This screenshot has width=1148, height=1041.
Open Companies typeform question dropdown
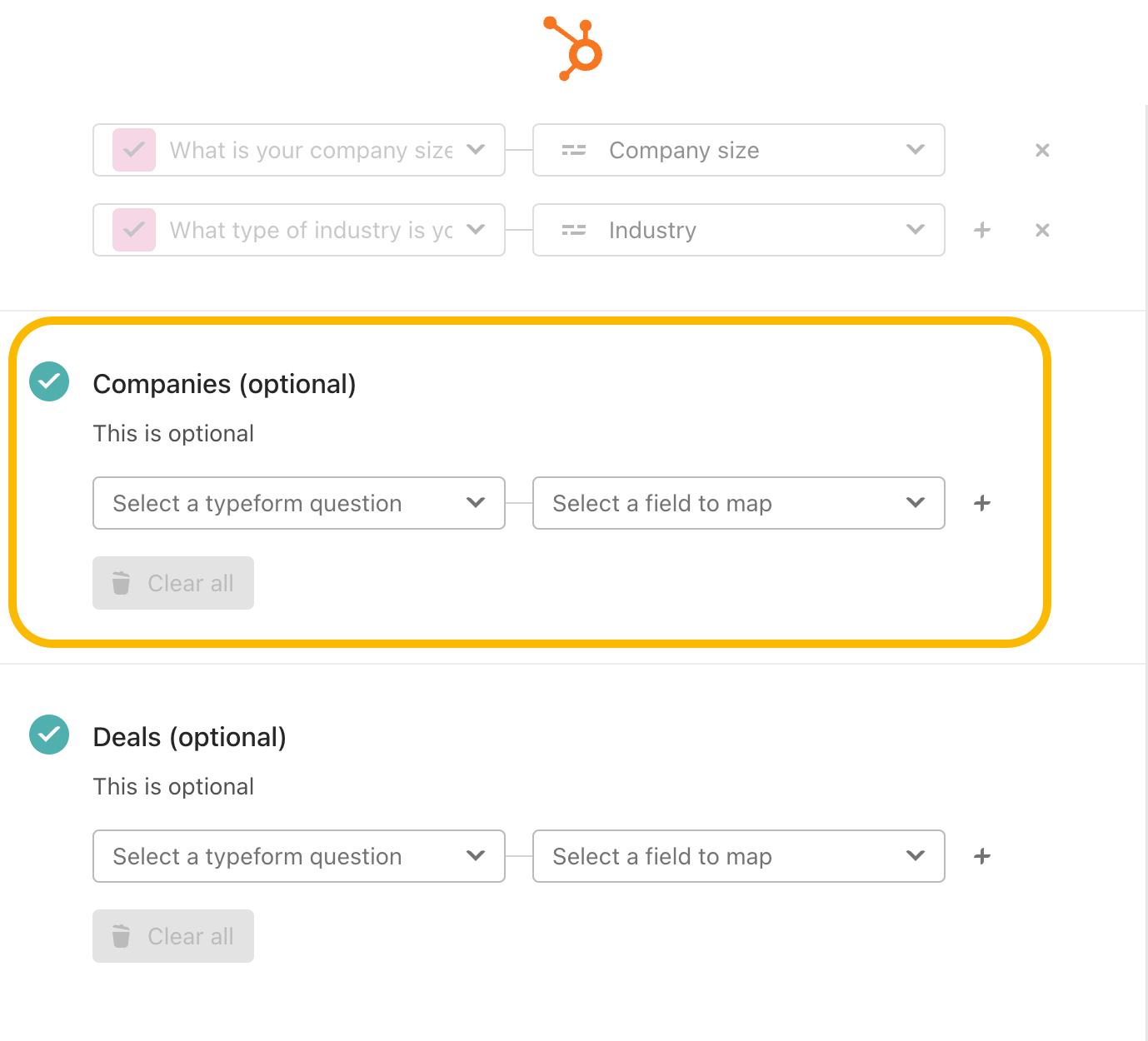pos(299,503)
